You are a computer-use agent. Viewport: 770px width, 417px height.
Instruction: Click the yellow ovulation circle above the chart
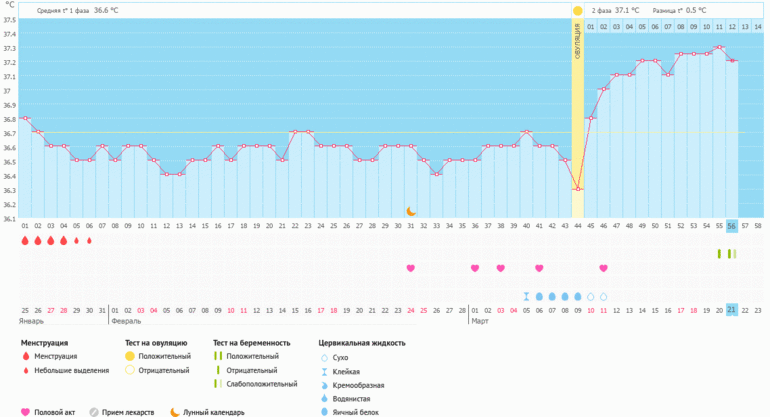click(577, 10)
